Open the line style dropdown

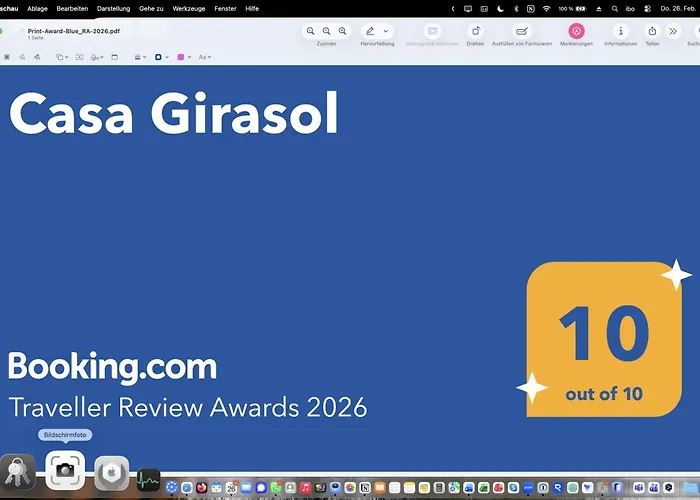[140, 57]
